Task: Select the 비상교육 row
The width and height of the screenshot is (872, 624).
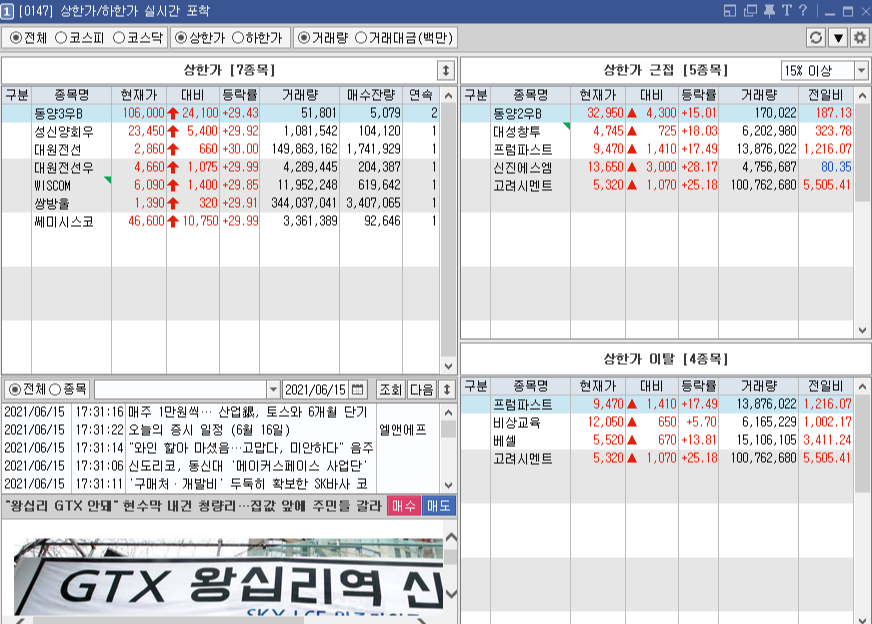Action: point(657,422)
